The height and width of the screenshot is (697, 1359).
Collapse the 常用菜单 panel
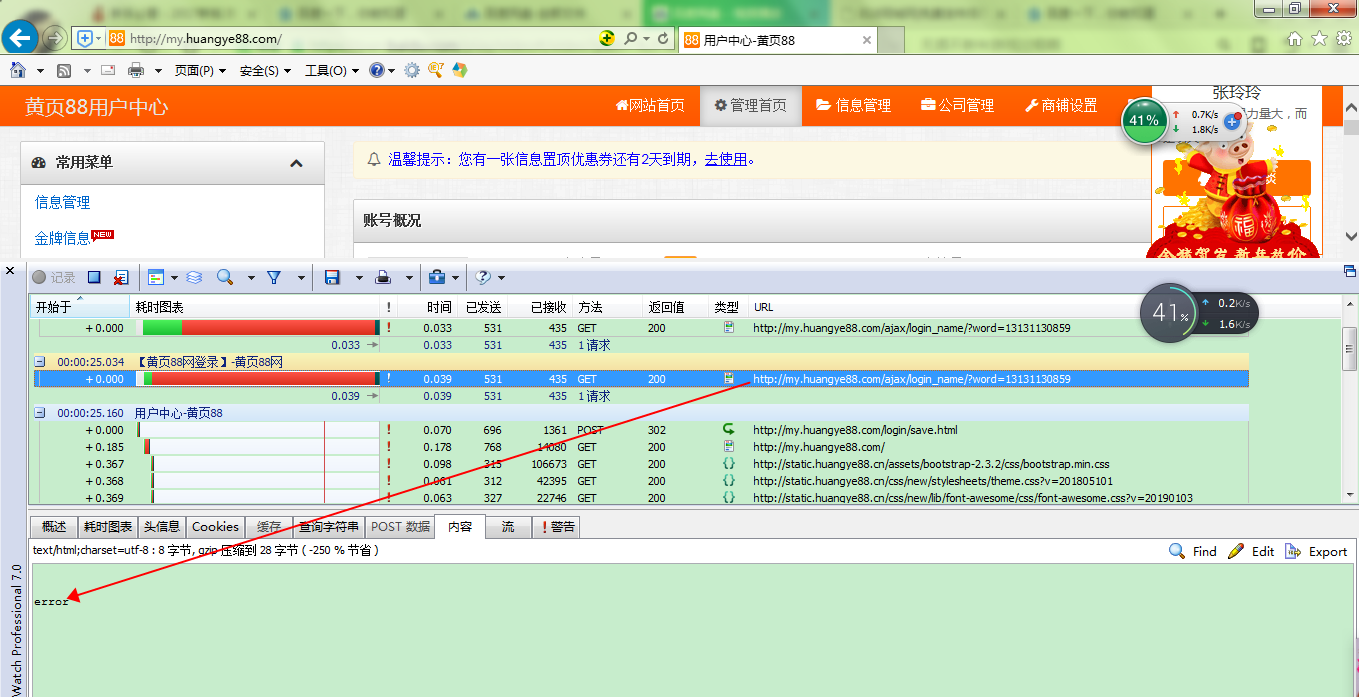click(x=296, y=162)
